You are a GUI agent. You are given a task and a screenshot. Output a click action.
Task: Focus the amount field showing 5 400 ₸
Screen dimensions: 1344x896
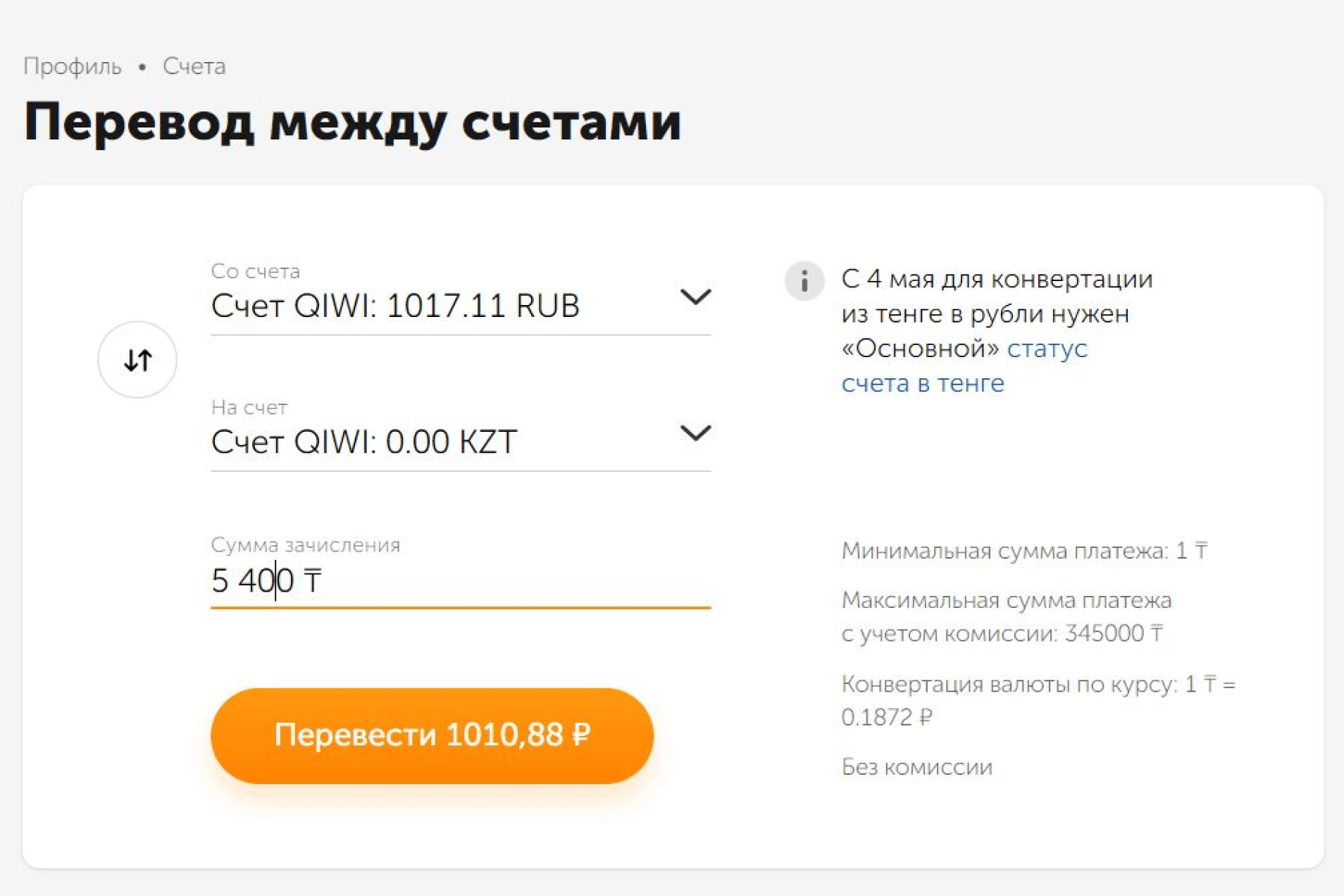pos(459,581)
